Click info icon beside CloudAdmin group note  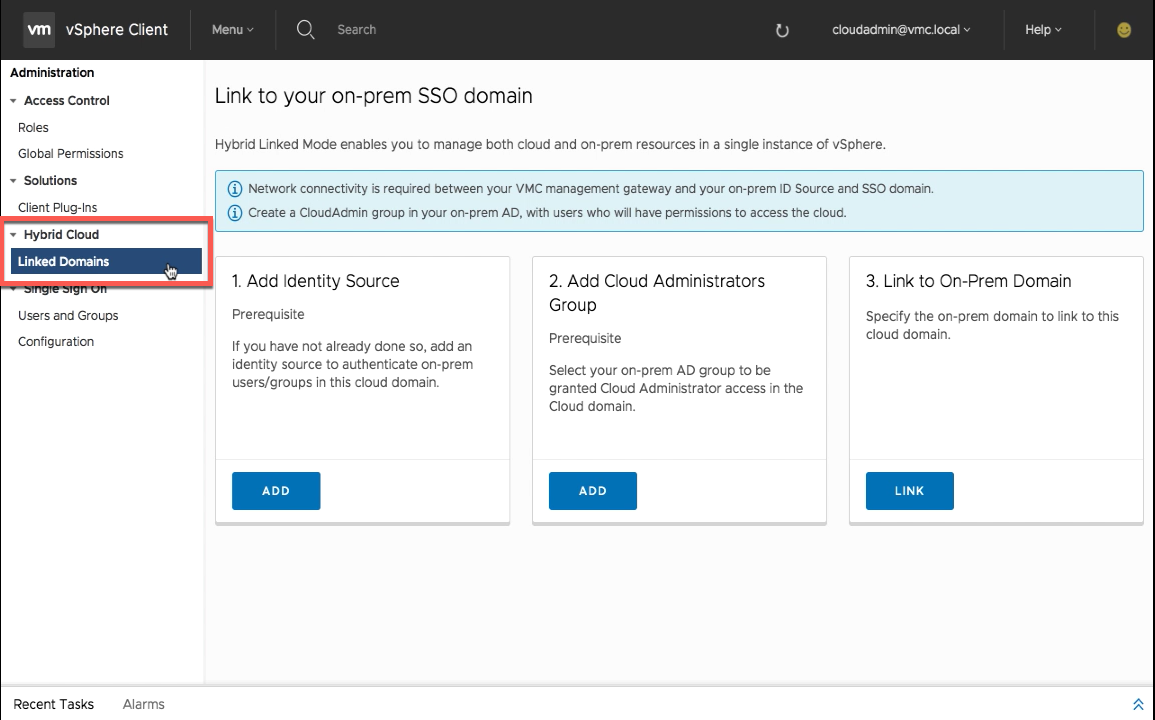(235, 212)
